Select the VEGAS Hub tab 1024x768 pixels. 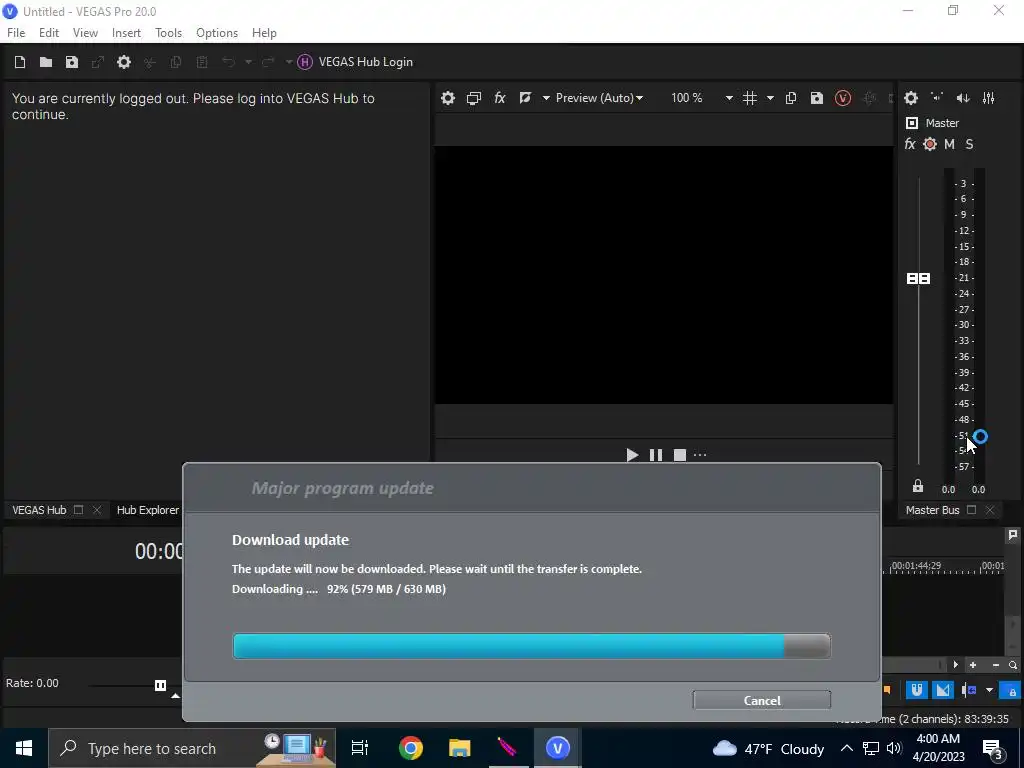39,510
